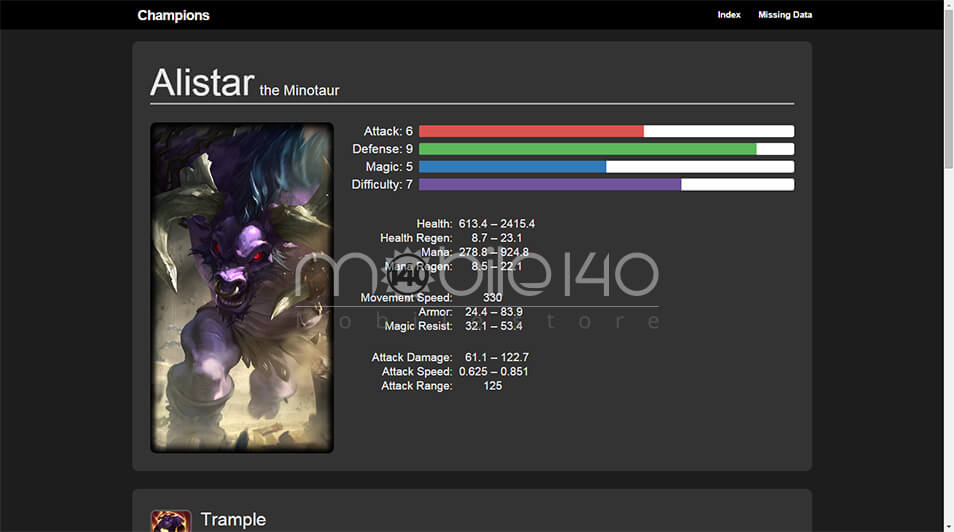
Task: Click the subtitle "the Minotaur"
Action: click(x=299, y=90)
